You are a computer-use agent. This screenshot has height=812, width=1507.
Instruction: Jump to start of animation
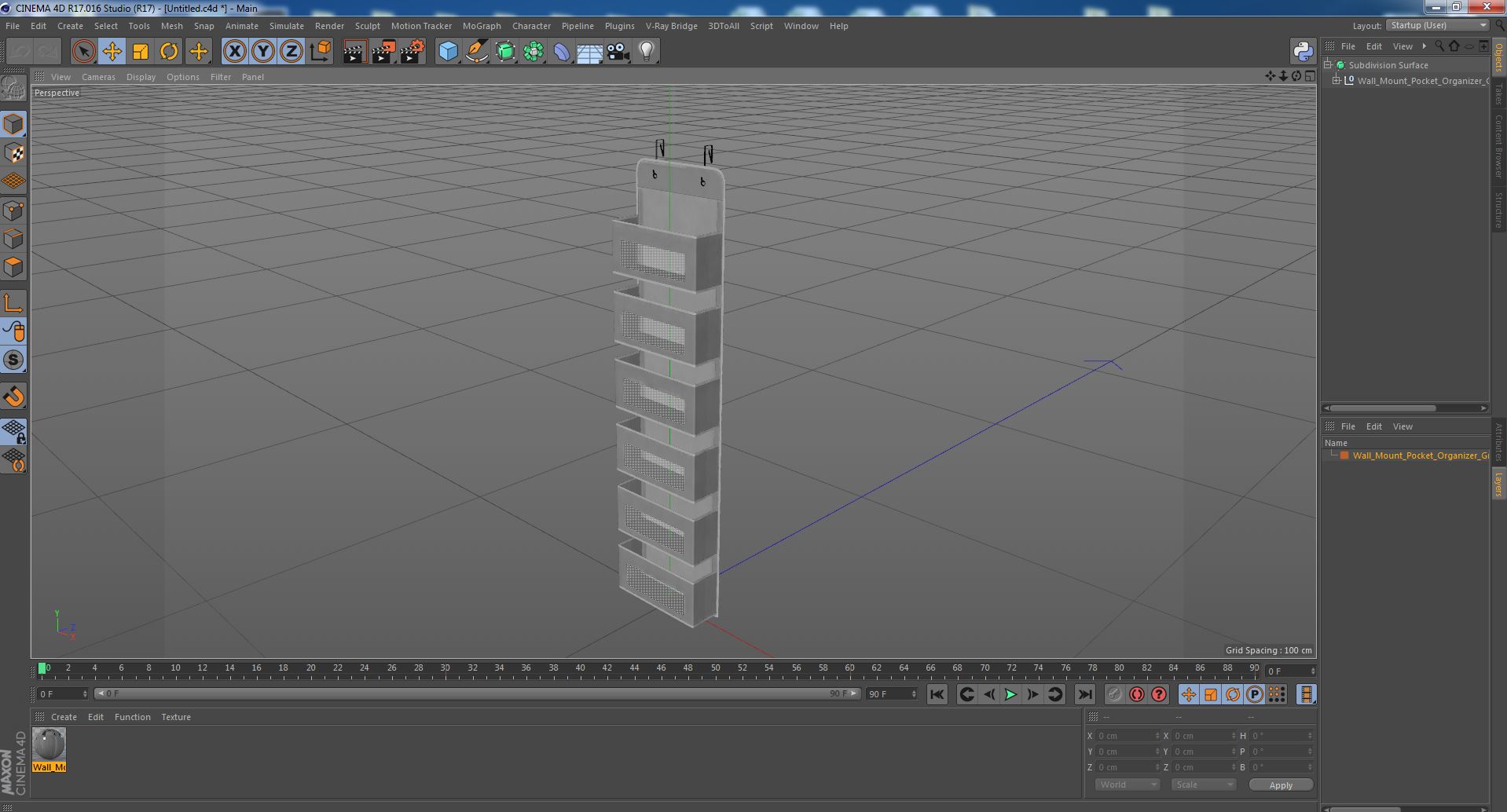[937, 694]
